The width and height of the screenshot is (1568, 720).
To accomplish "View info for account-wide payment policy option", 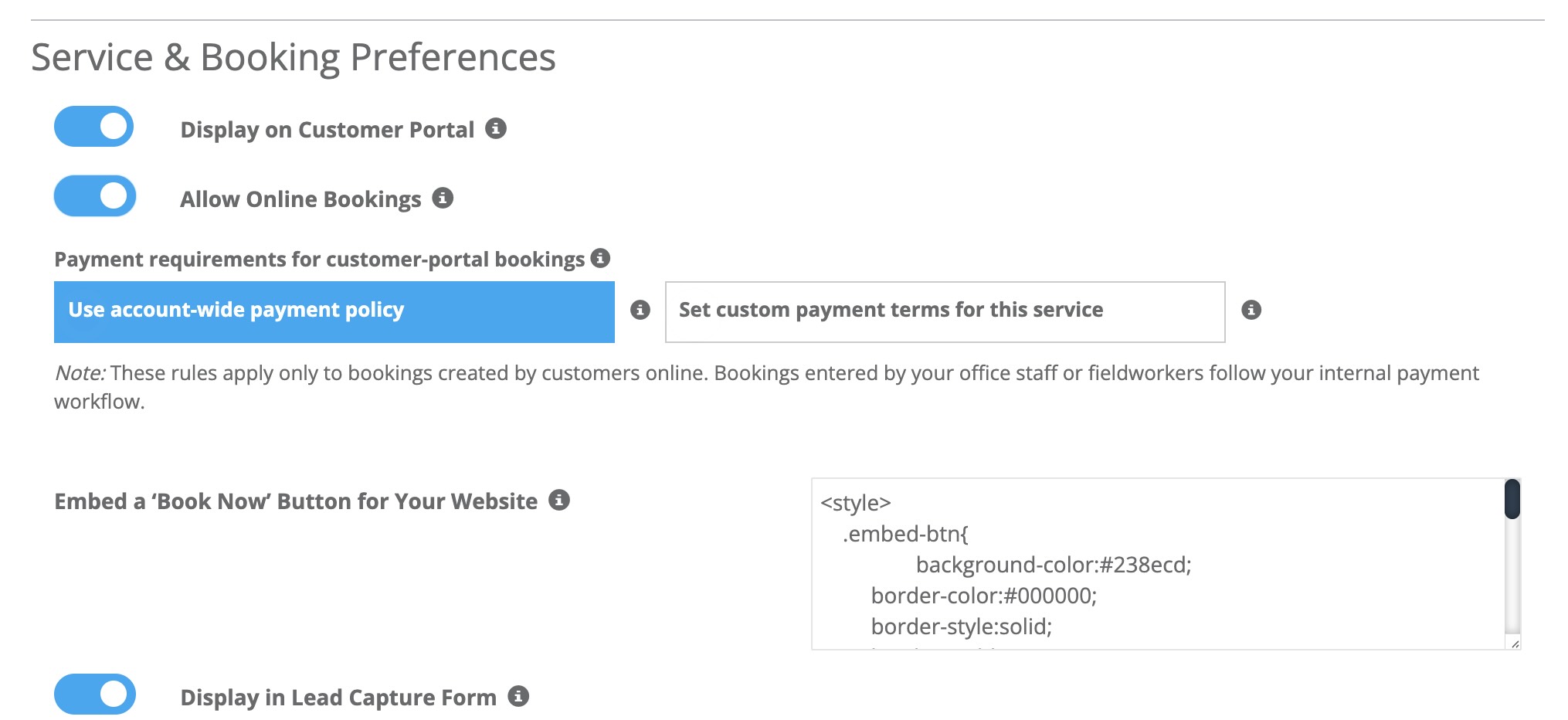I will tap(640, 310).
